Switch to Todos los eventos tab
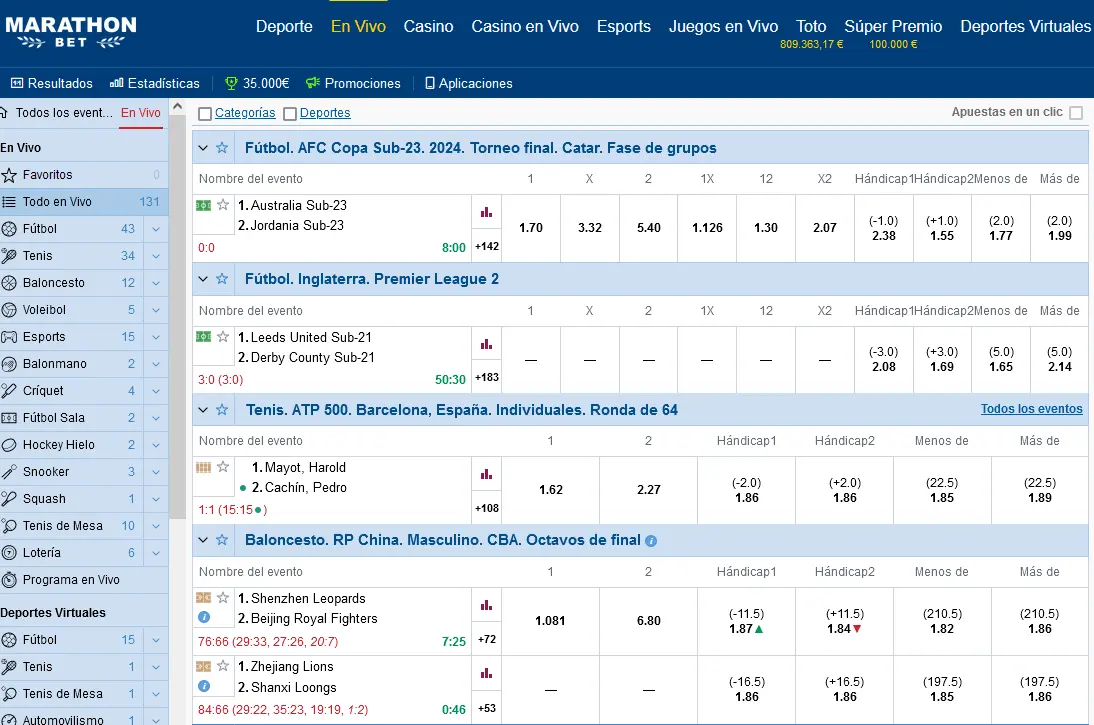The width and height of the screenshot is (1094, 725). click(x=58, y=112)
